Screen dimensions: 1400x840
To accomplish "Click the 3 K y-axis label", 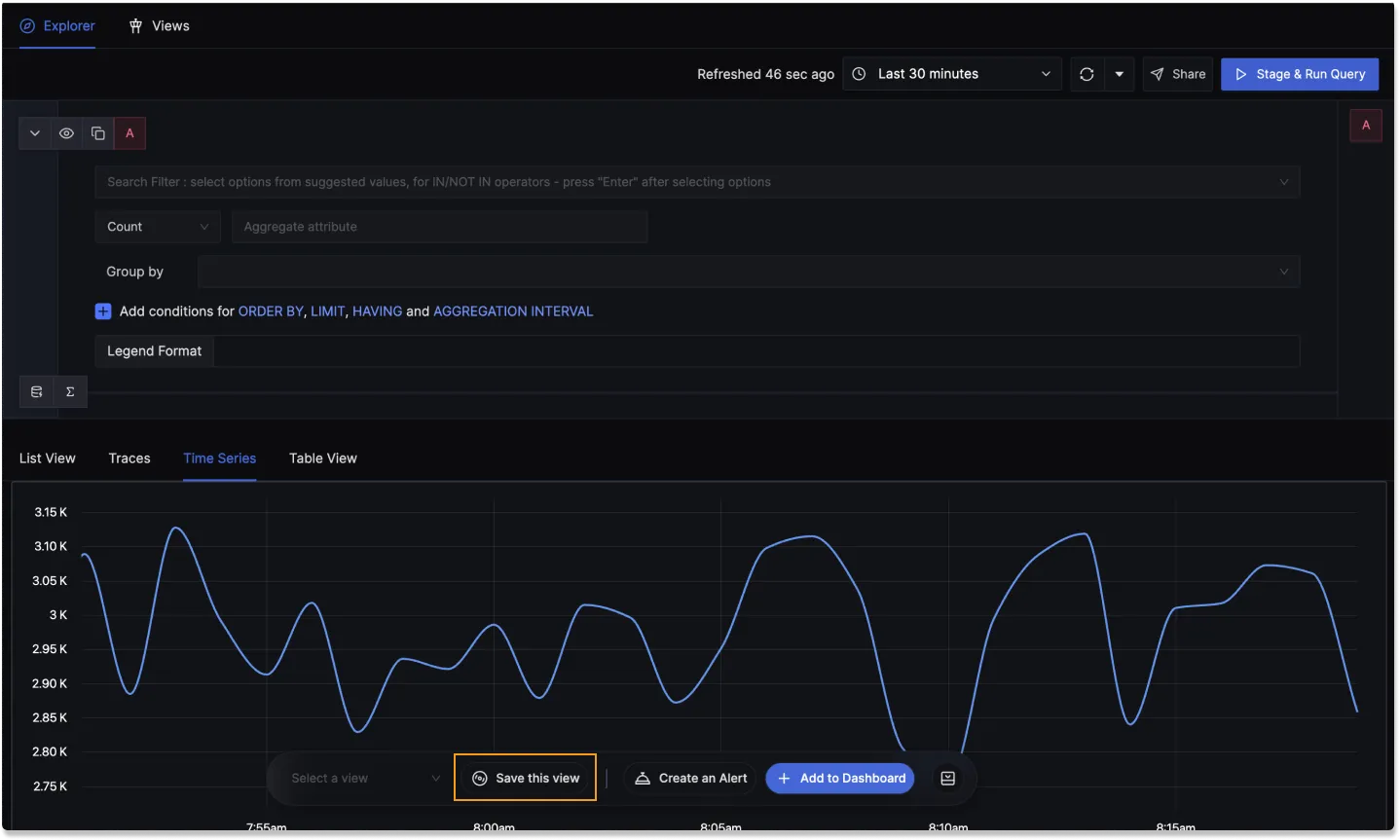I will [58, 615].
